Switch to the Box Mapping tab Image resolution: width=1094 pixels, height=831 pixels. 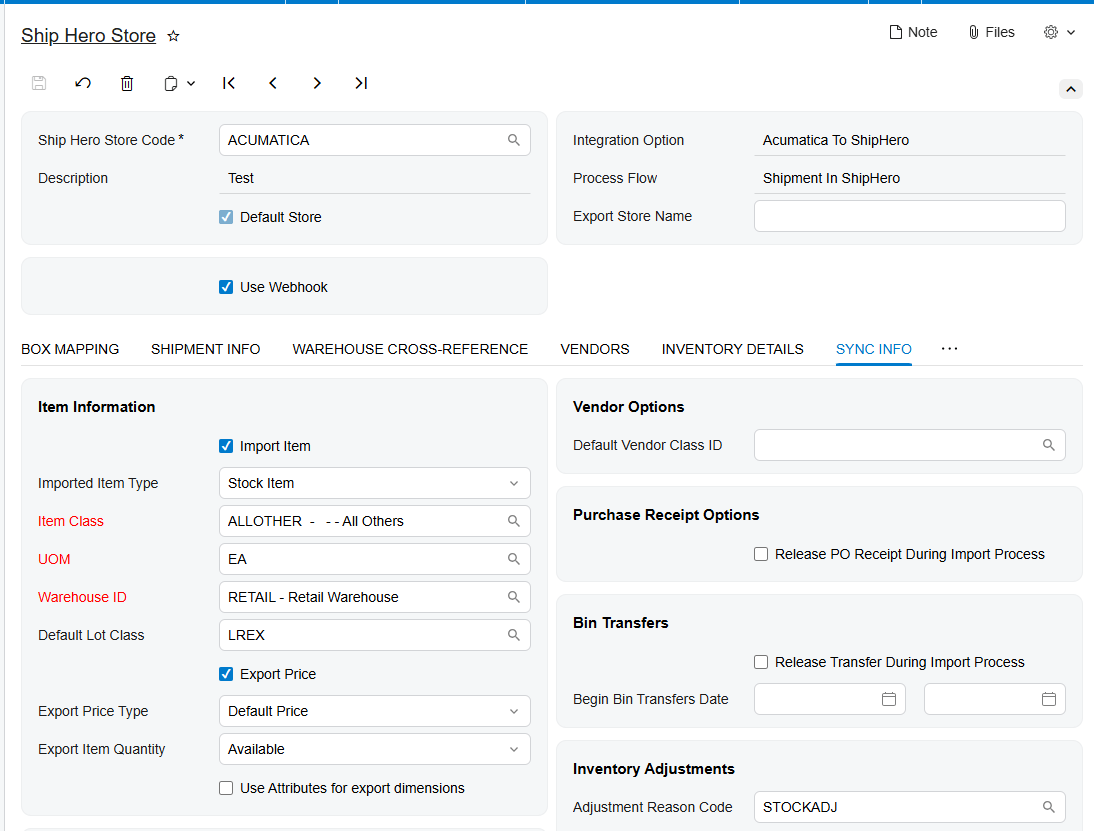70,349
